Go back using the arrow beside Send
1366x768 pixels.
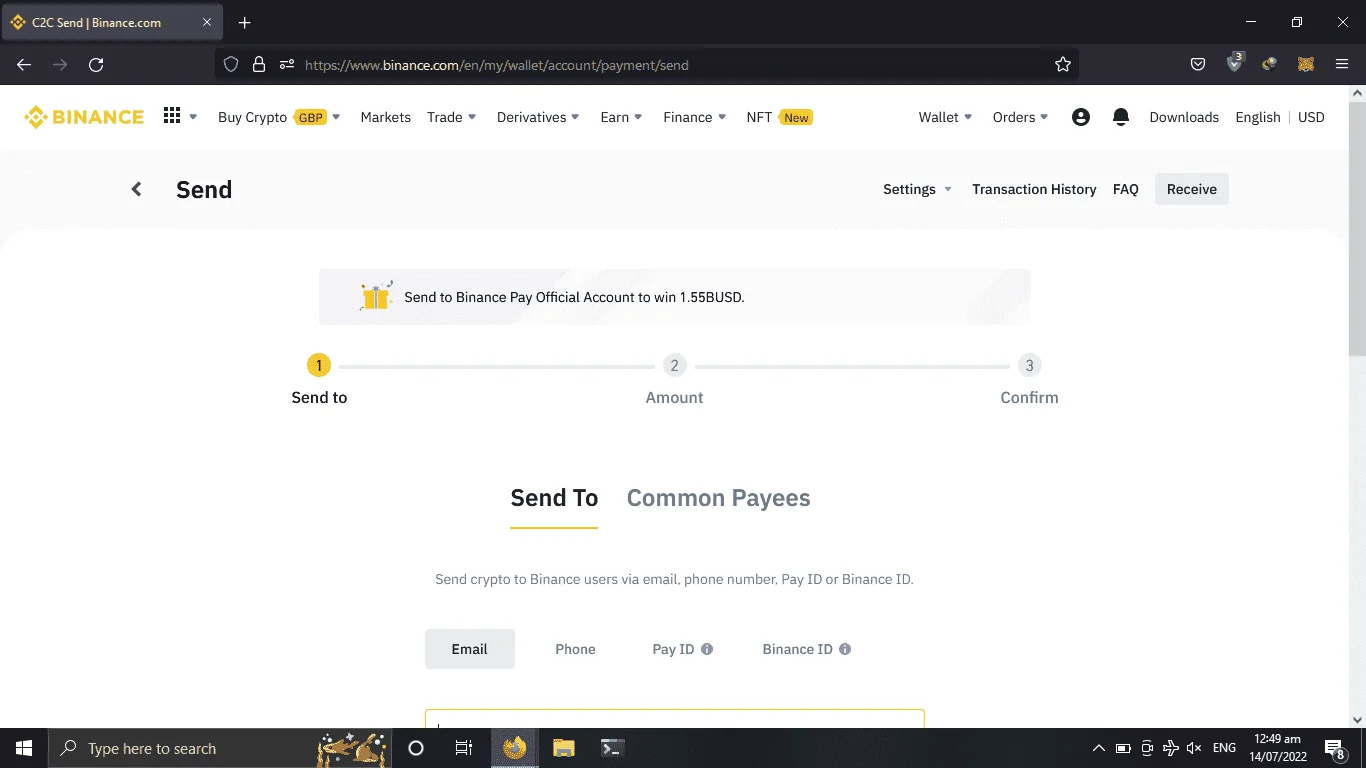(137, 189)
